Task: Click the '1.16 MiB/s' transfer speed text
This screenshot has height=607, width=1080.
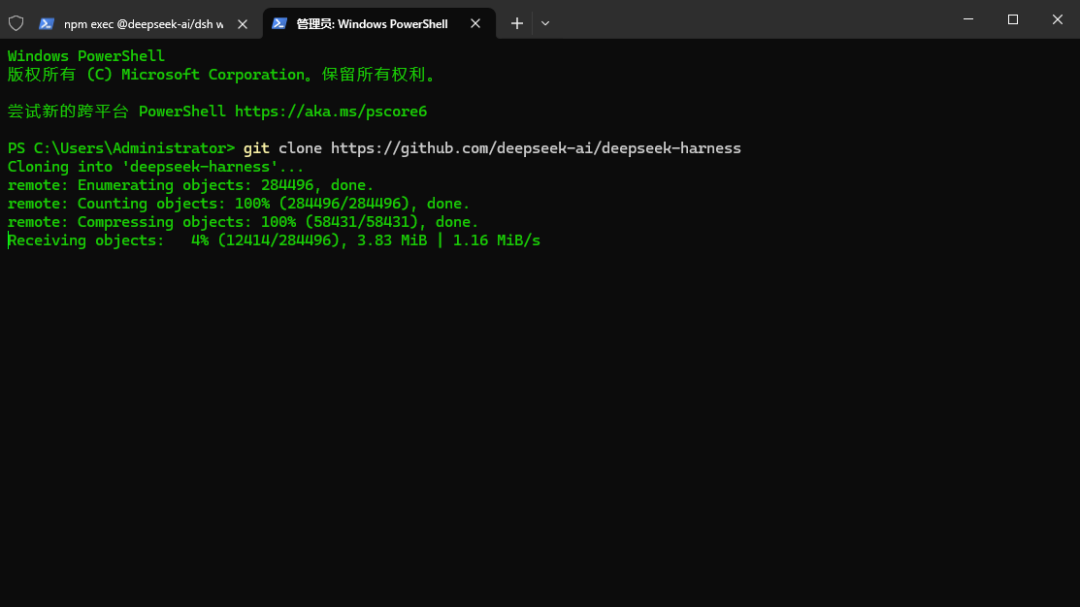Action: (497, 240)
